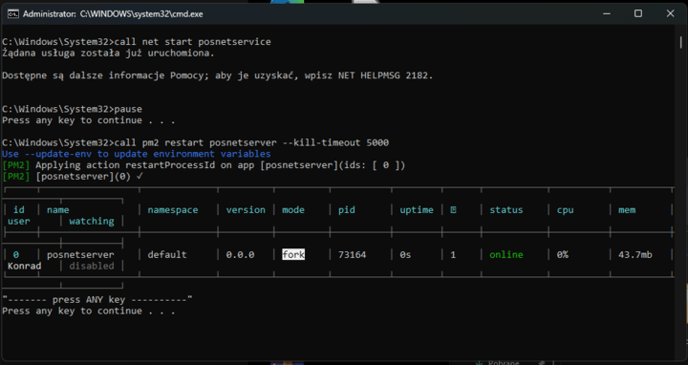This screenshot has width=688, height=365.
Task: Click the 'call net start posnetservice' command line
Action: click(136, 42)
